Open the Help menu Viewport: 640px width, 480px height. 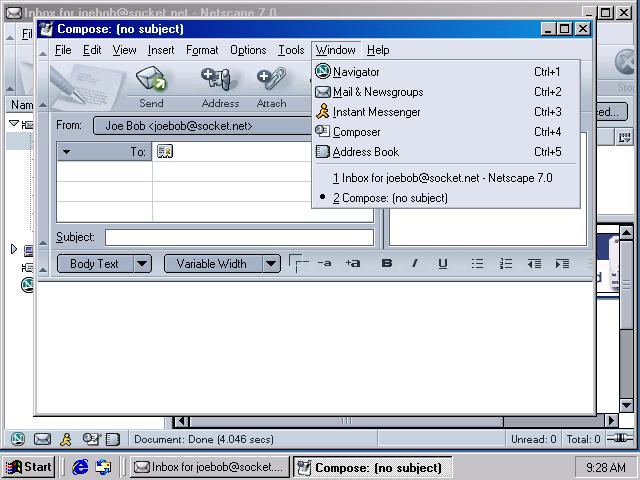[x=378, y=50]
